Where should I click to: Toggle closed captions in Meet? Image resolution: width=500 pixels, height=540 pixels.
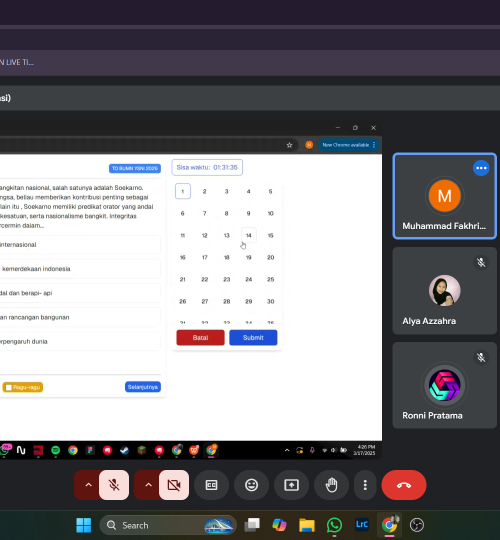pos(211,485)
